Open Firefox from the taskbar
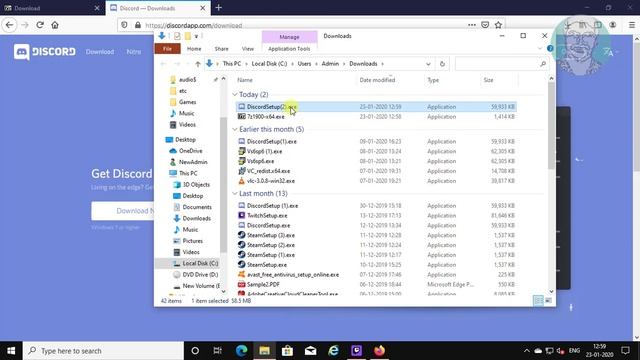This screenshot has height=360, width=640. pyautogui.click(x=379, y=351)
